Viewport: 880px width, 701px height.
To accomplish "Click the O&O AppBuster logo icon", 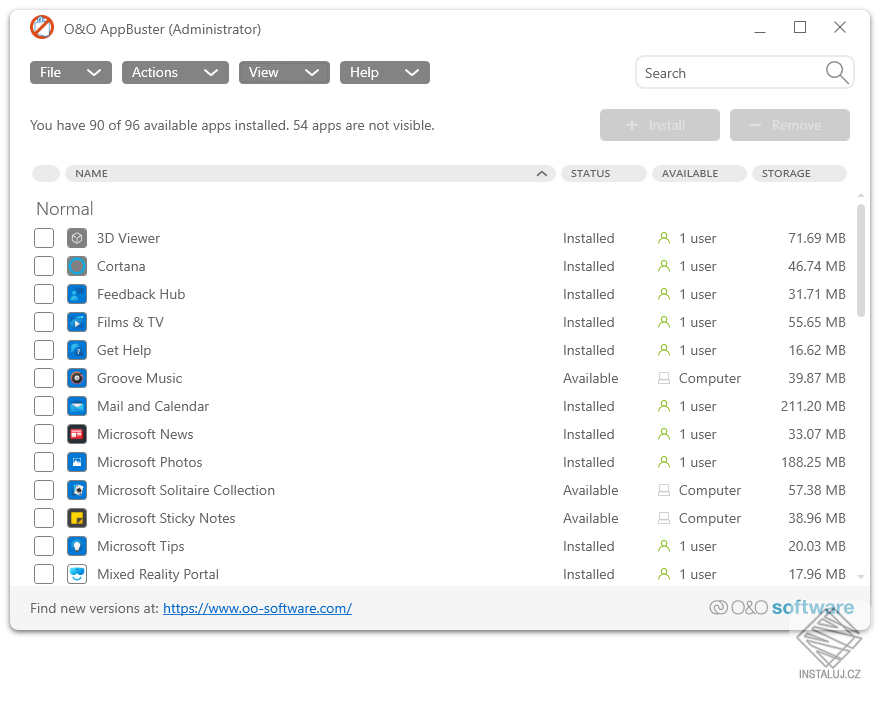I will tap(42, 28).
